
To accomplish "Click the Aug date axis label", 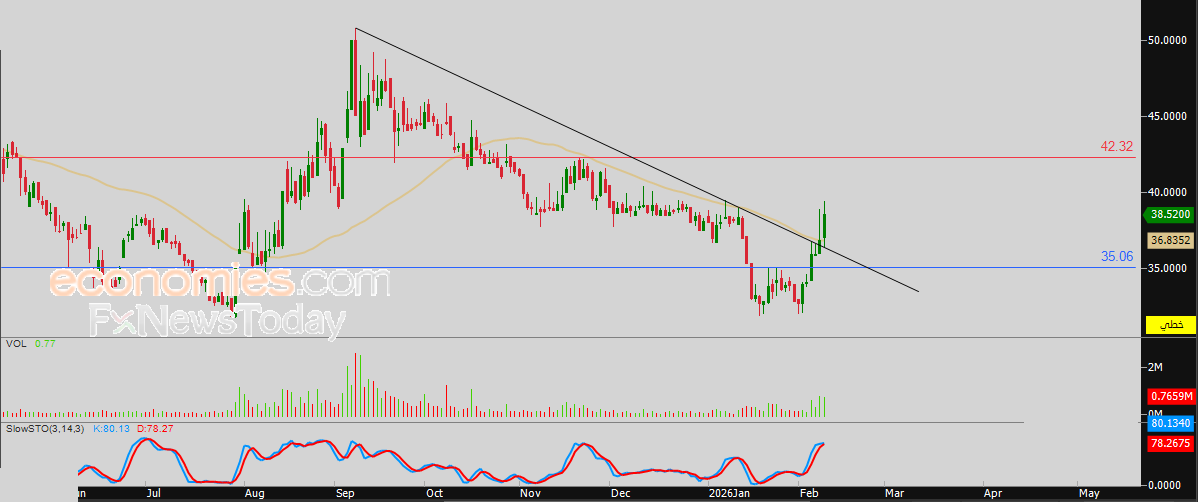I will click(254, 494).
